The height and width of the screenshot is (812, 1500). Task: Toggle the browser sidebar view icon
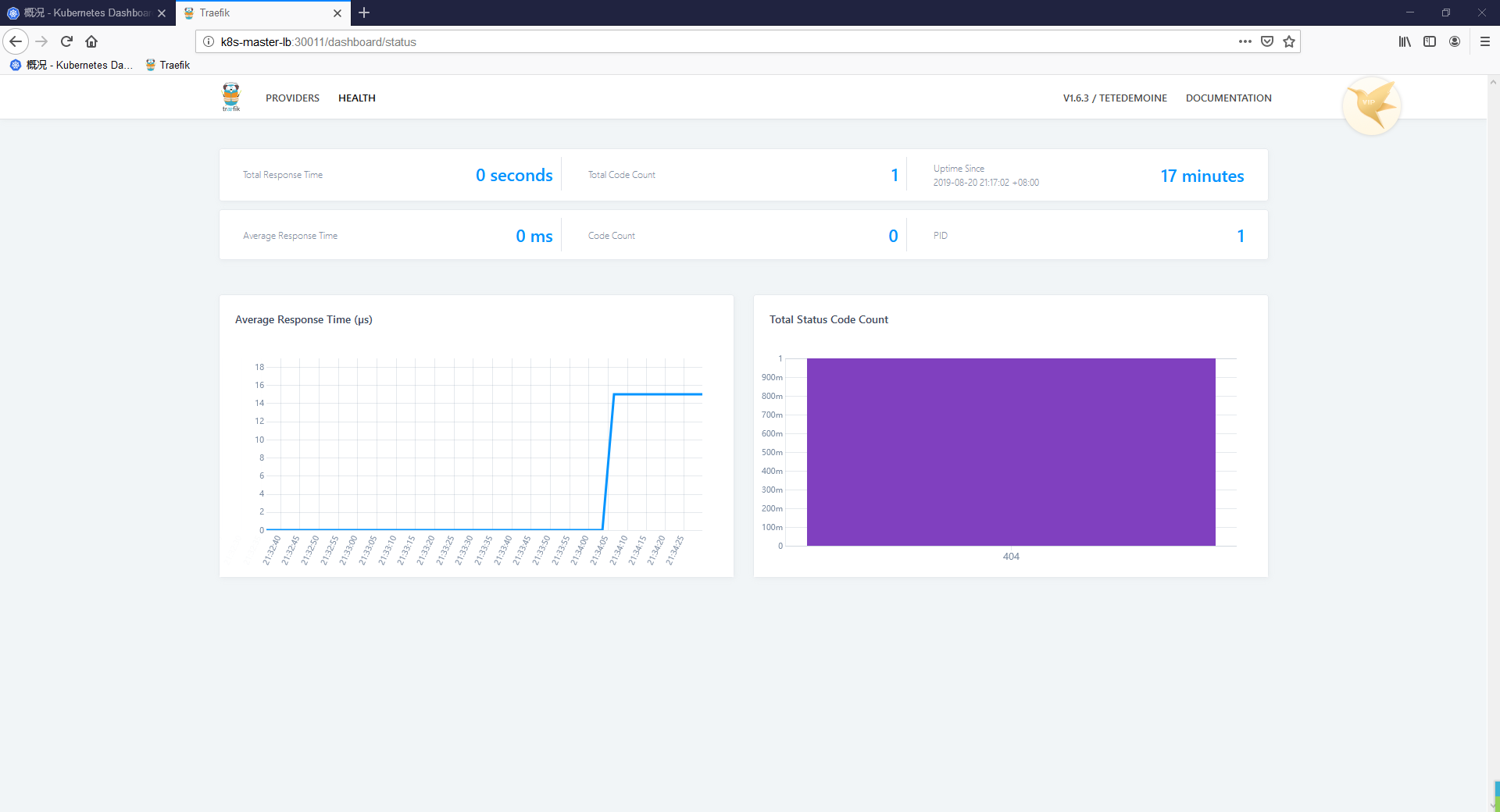1430,41
